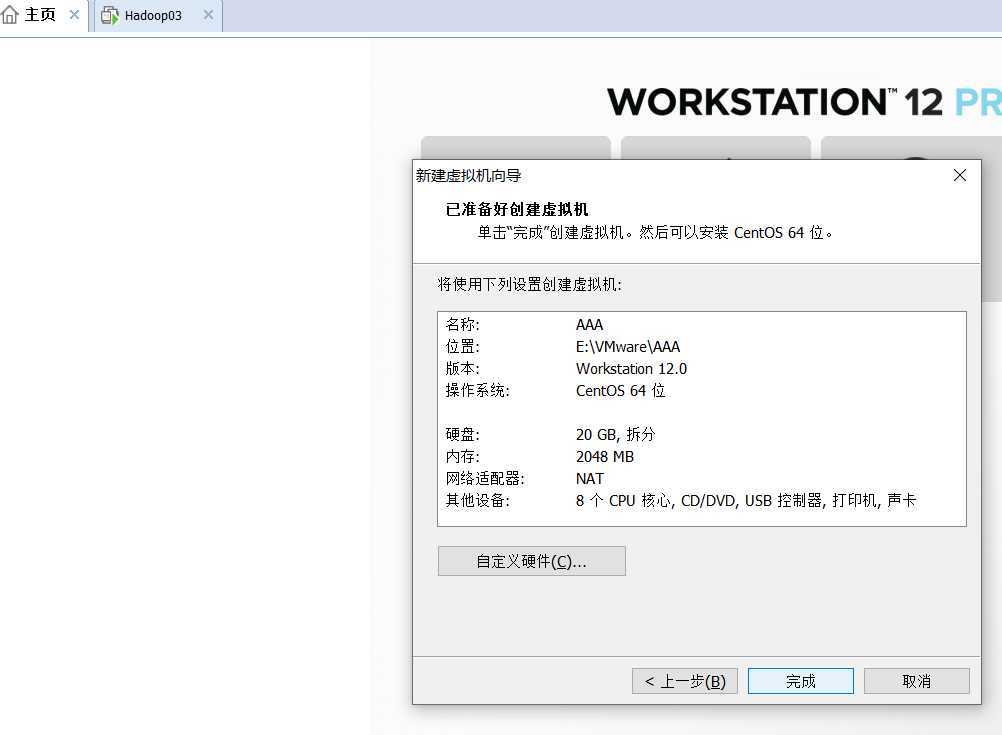
Task: Go back with 上一步(B) button
Action: [x=684, y=681]
